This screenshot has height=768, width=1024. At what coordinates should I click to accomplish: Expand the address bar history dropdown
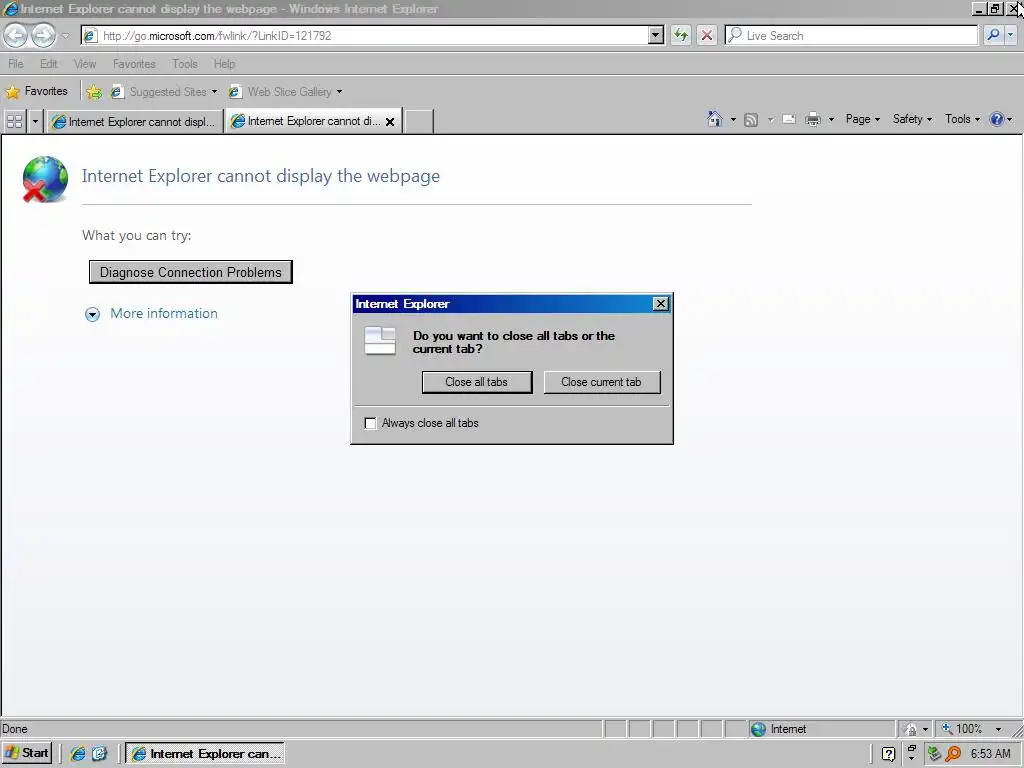point(656,35)
